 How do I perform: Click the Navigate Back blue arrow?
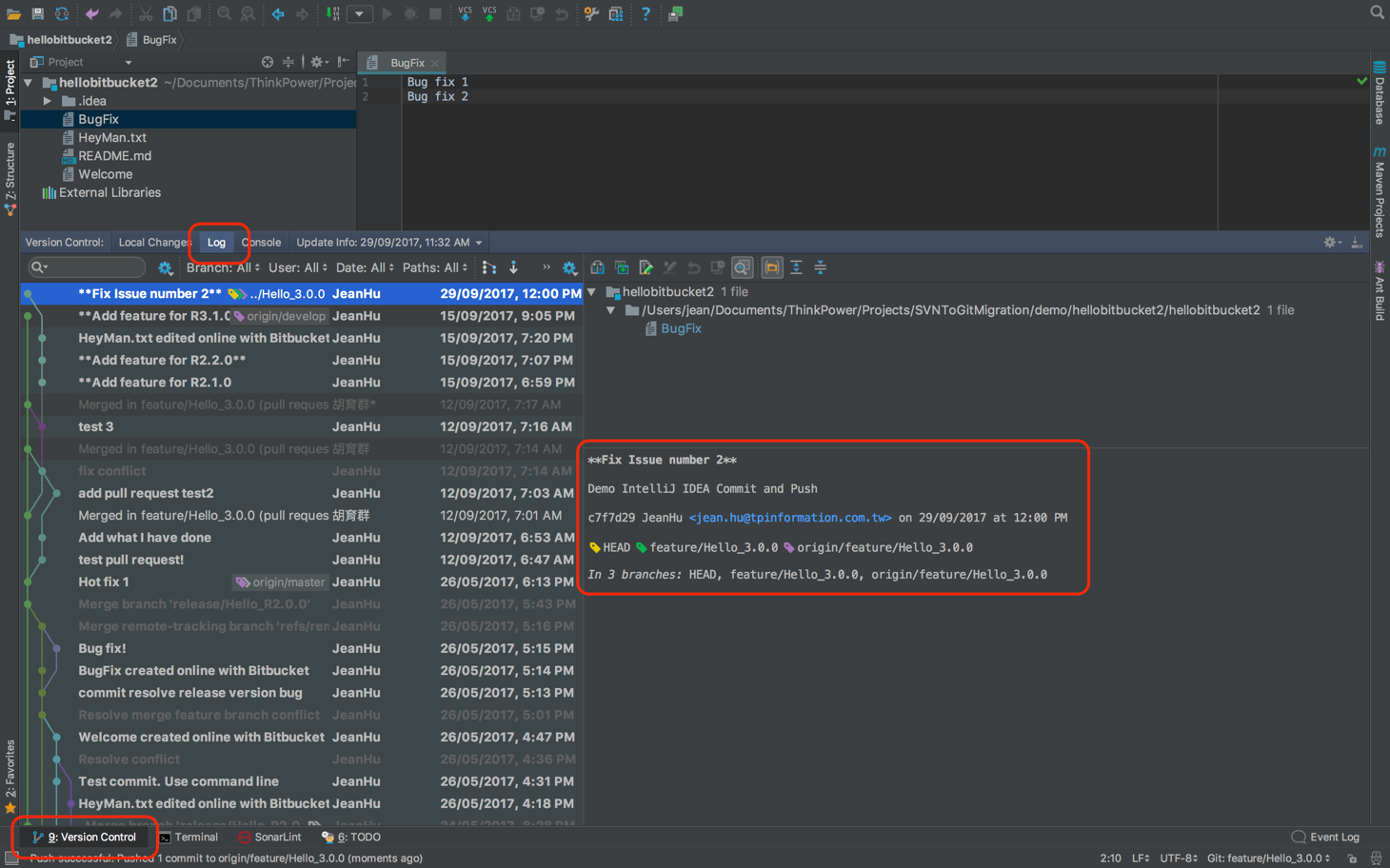[x=278, y=13]
